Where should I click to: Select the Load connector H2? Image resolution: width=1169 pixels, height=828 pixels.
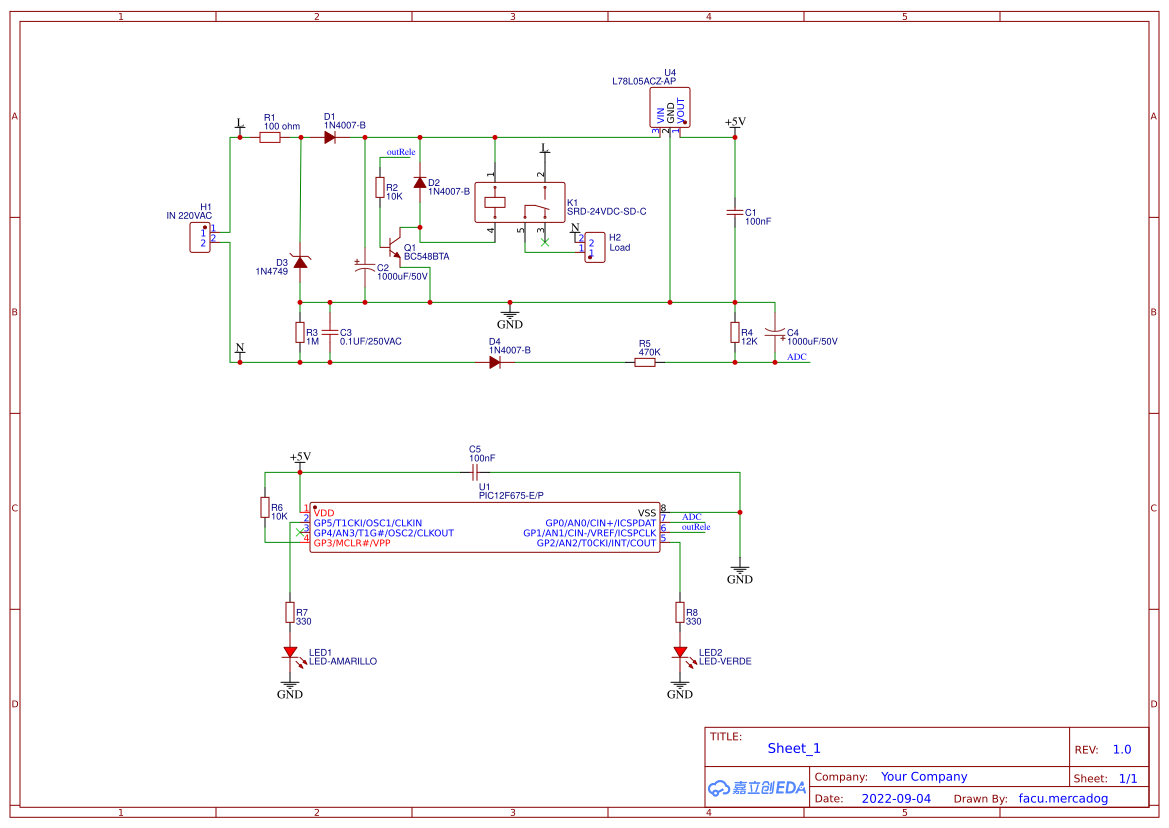coord(594,247)
